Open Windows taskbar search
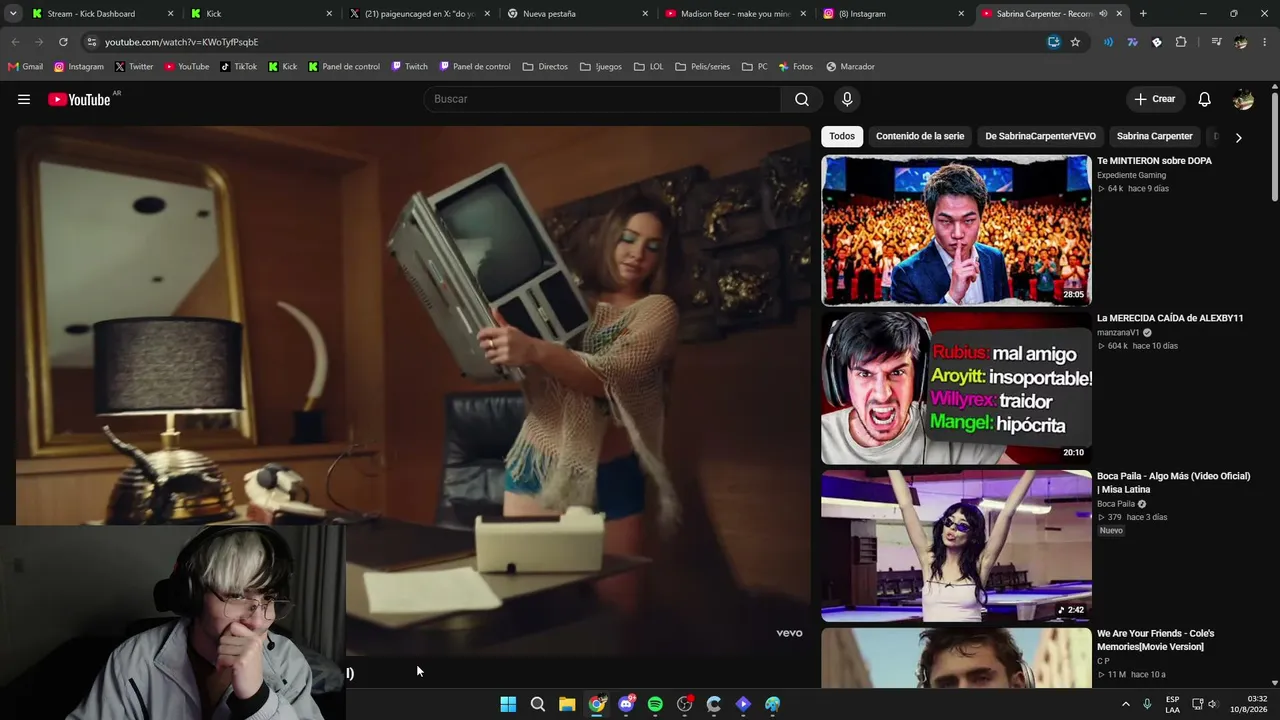1280x720 pixels. coord(538,704)
